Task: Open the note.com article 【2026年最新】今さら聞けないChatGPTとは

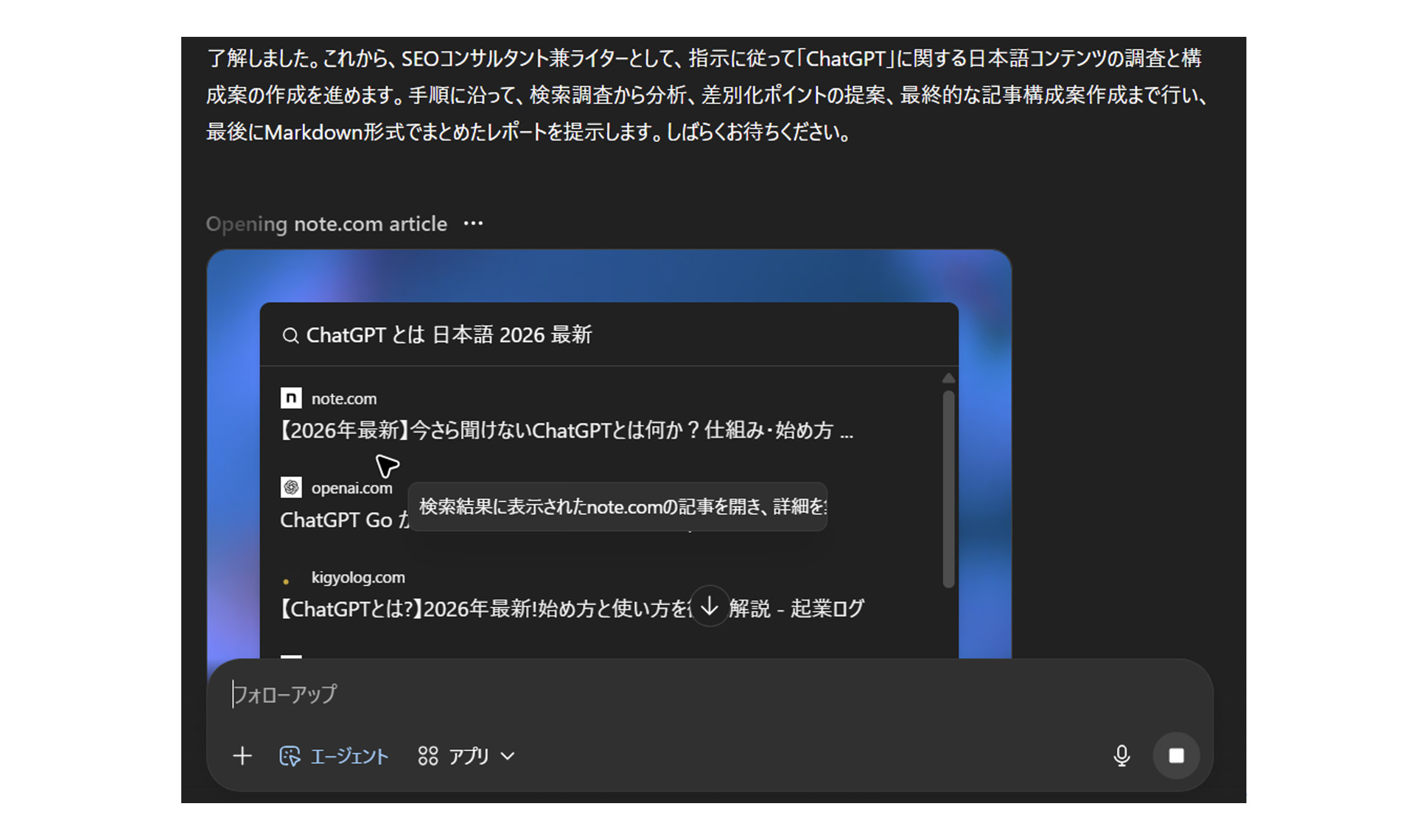Action: pyautogui.click(x=567, y=431)
